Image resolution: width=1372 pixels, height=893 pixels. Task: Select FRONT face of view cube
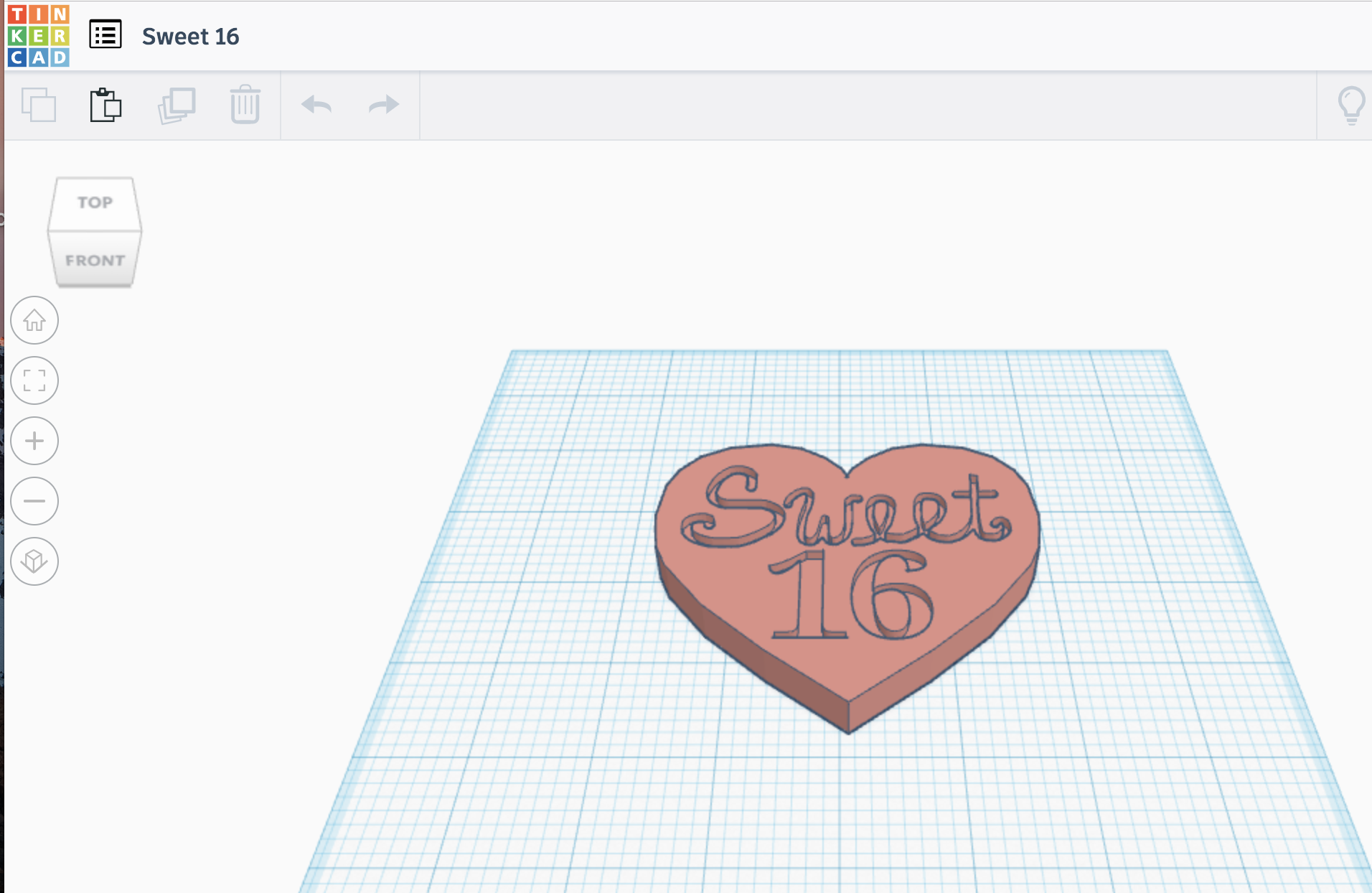coord(95,260)
